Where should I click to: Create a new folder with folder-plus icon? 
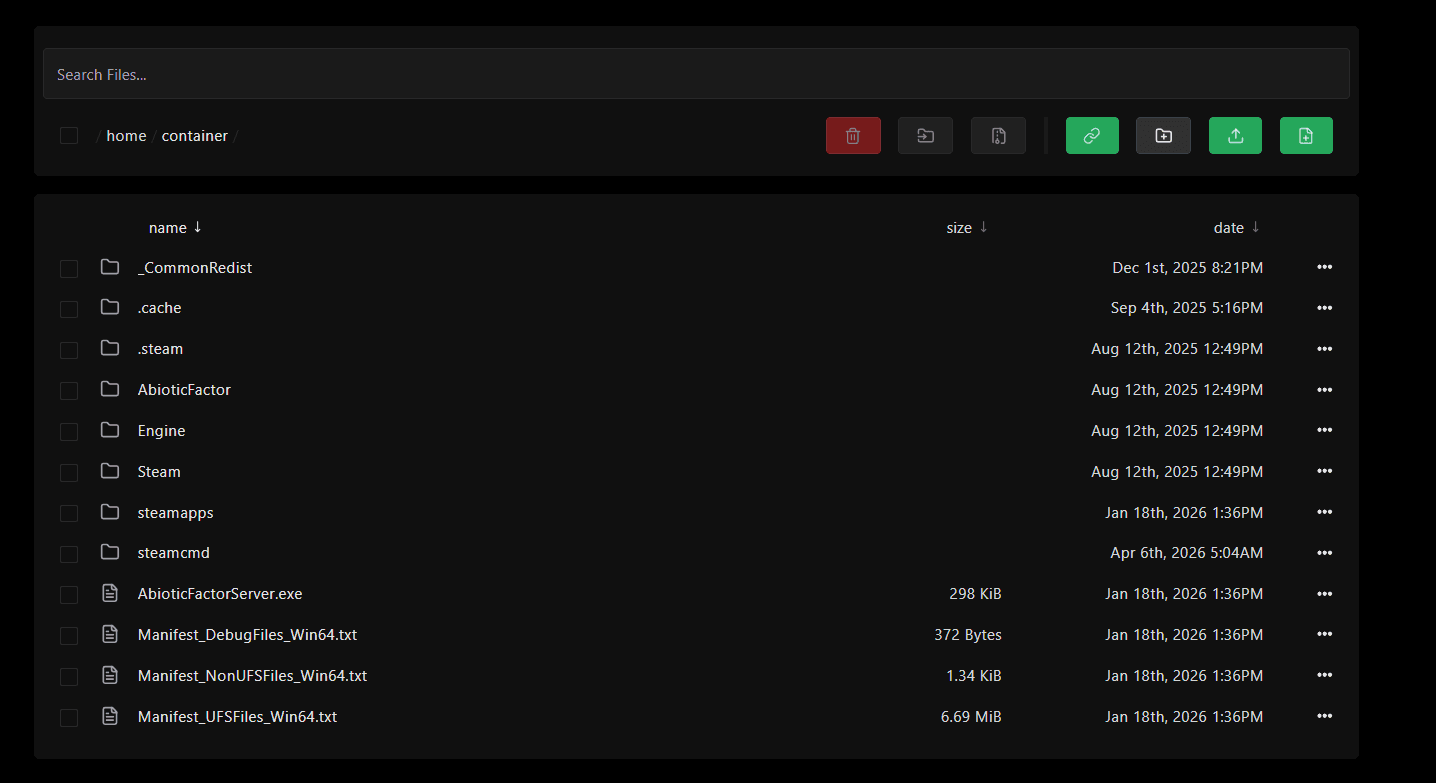(1163, 136)
